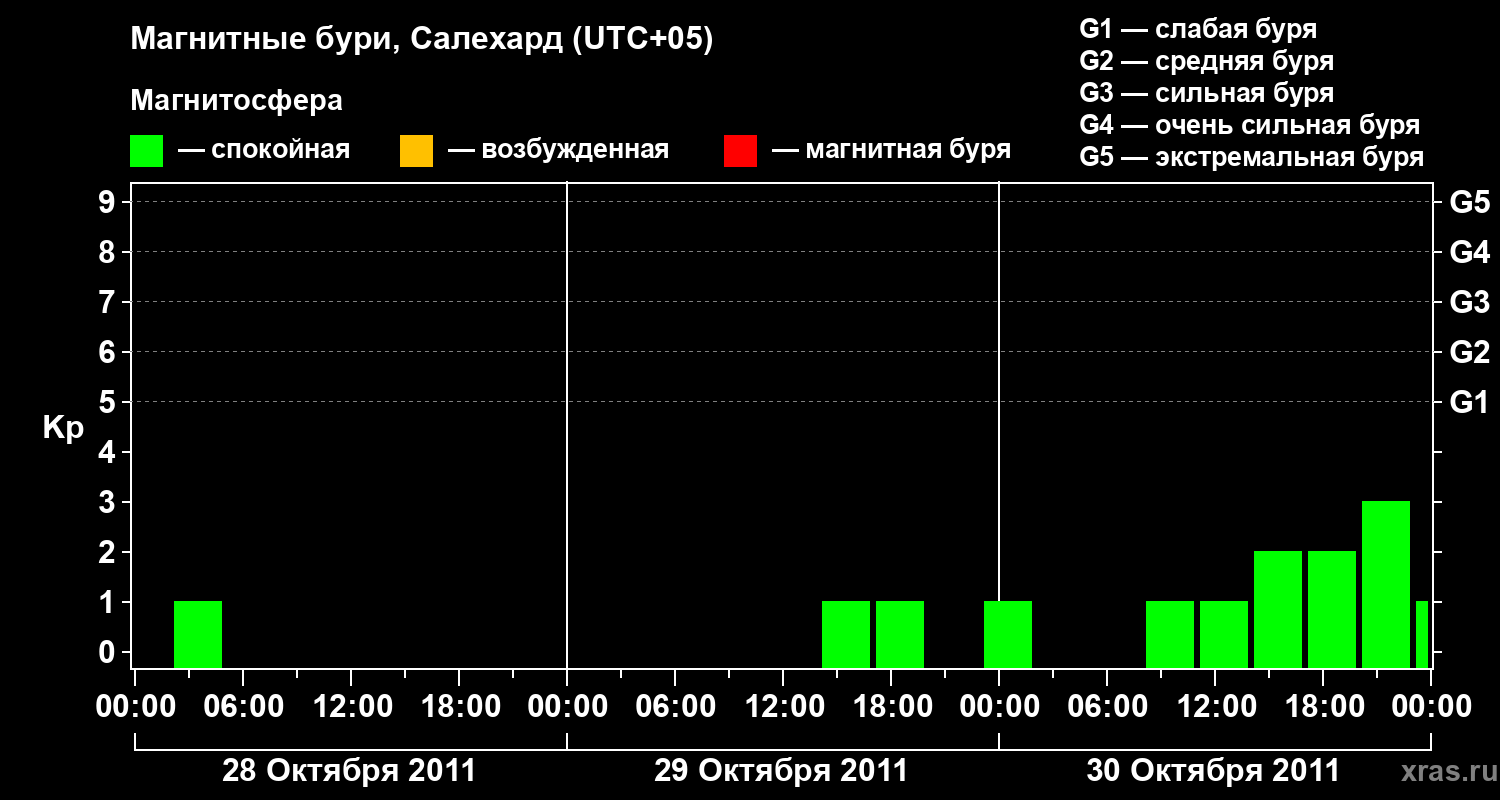Click the '29 Октября 2011' date label
This screenshot has height=800, width=1500.
pyautogui.click(x=781, y=771)
